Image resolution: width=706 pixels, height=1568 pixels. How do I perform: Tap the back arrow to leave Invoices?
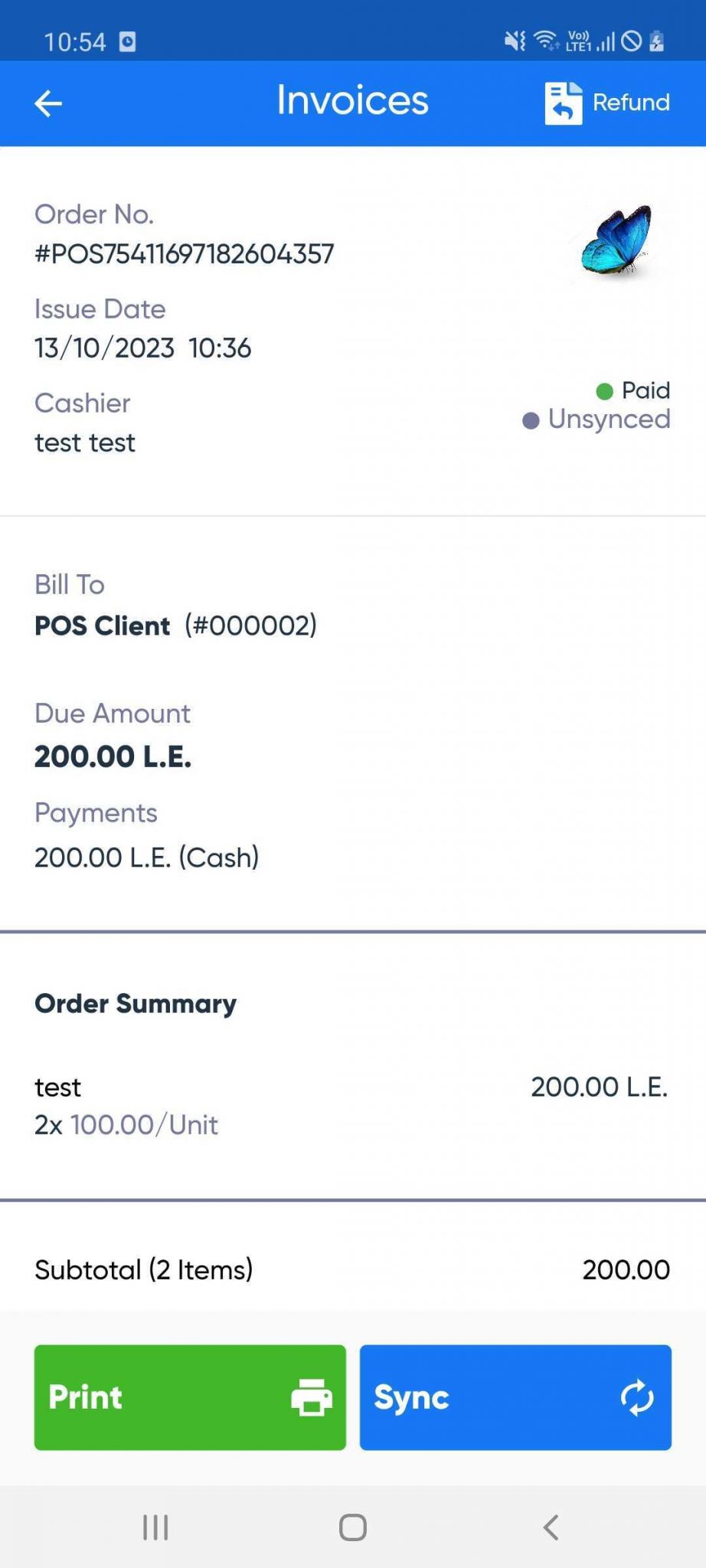pos(47,102)
